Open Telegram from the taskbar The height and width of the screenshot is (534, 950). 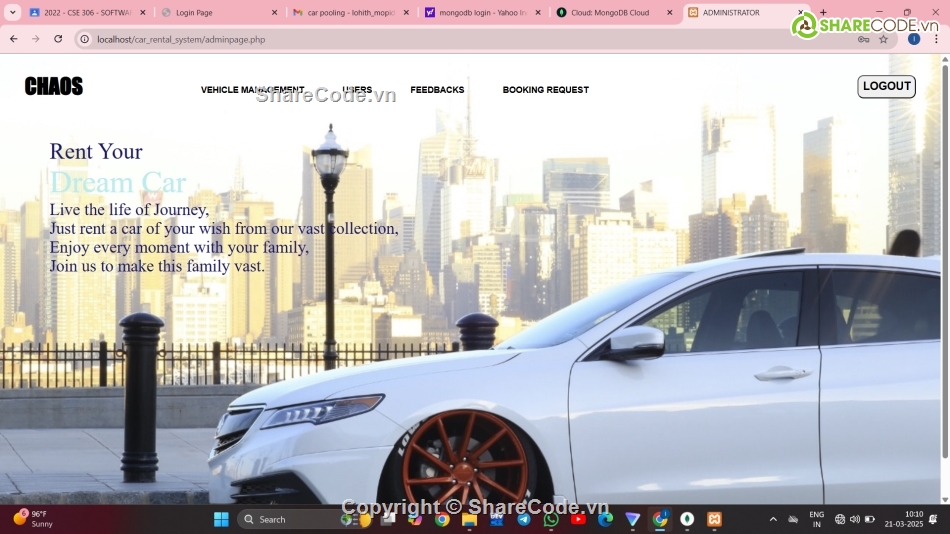(523, 519)
